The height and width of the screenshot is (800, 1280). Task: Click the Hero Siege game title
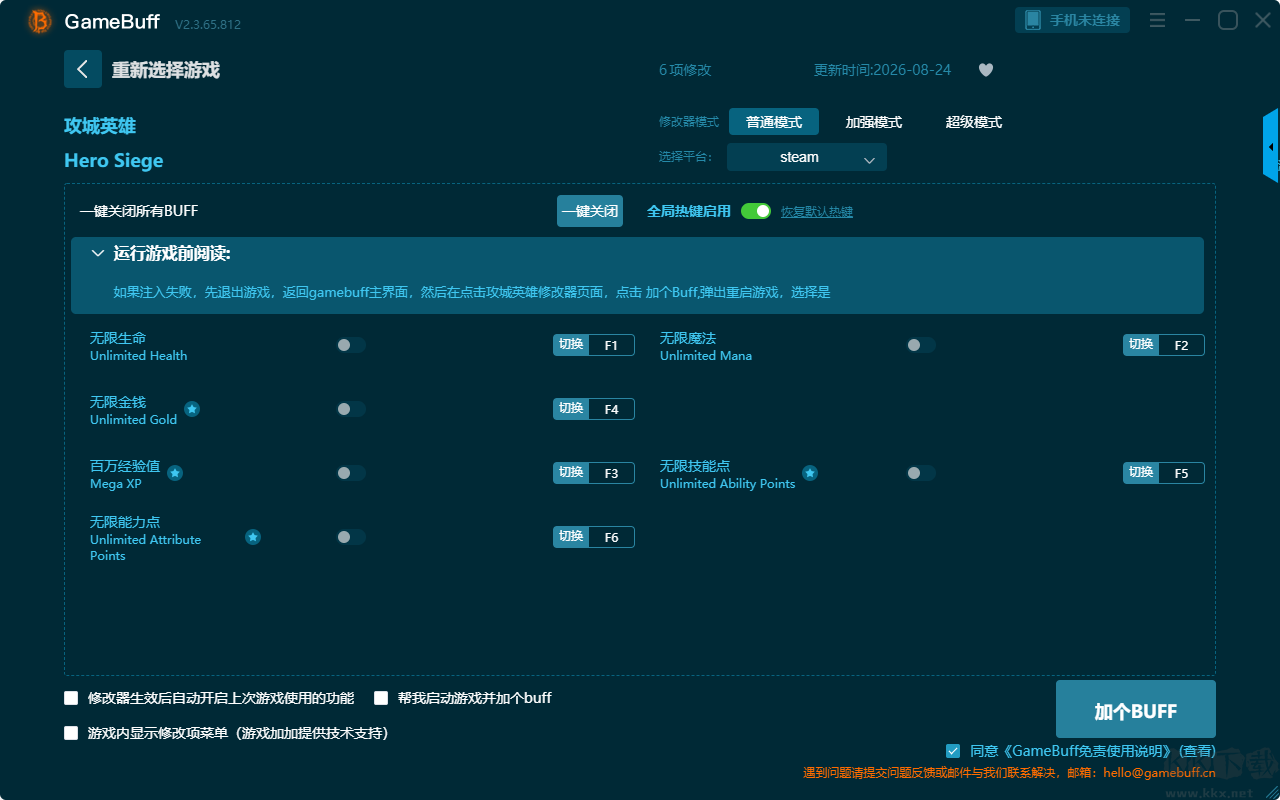point(114,161)
